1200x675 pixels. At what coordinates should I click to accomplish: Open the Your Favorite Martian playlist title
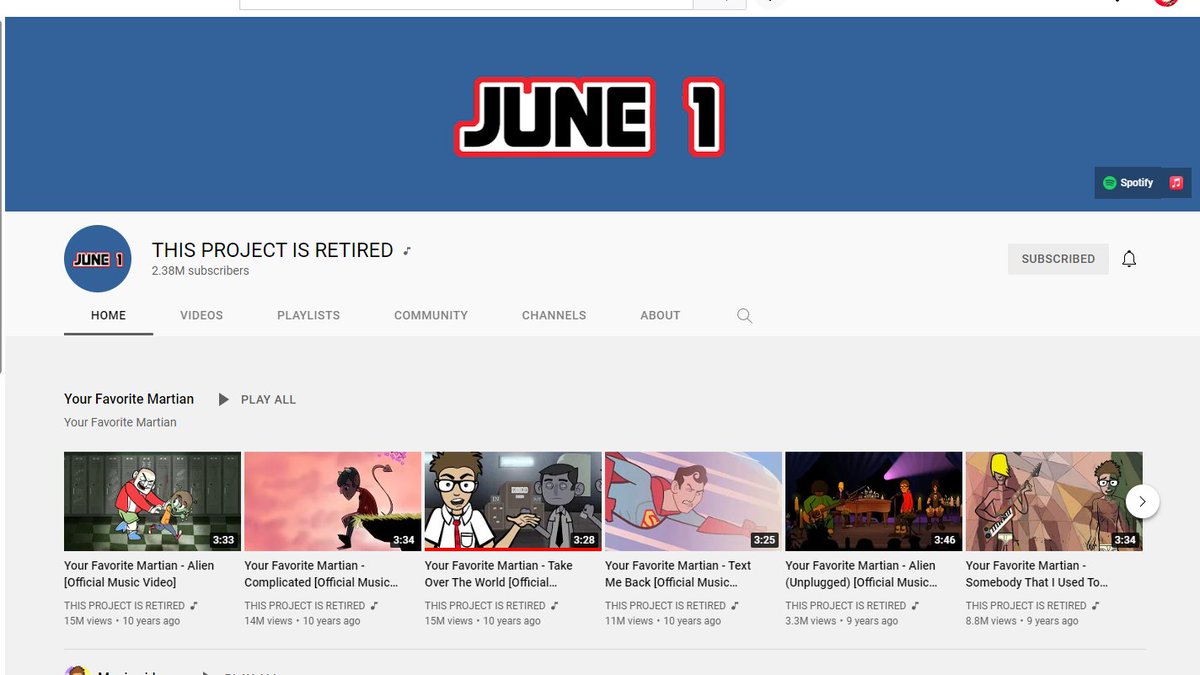[129, 399]
